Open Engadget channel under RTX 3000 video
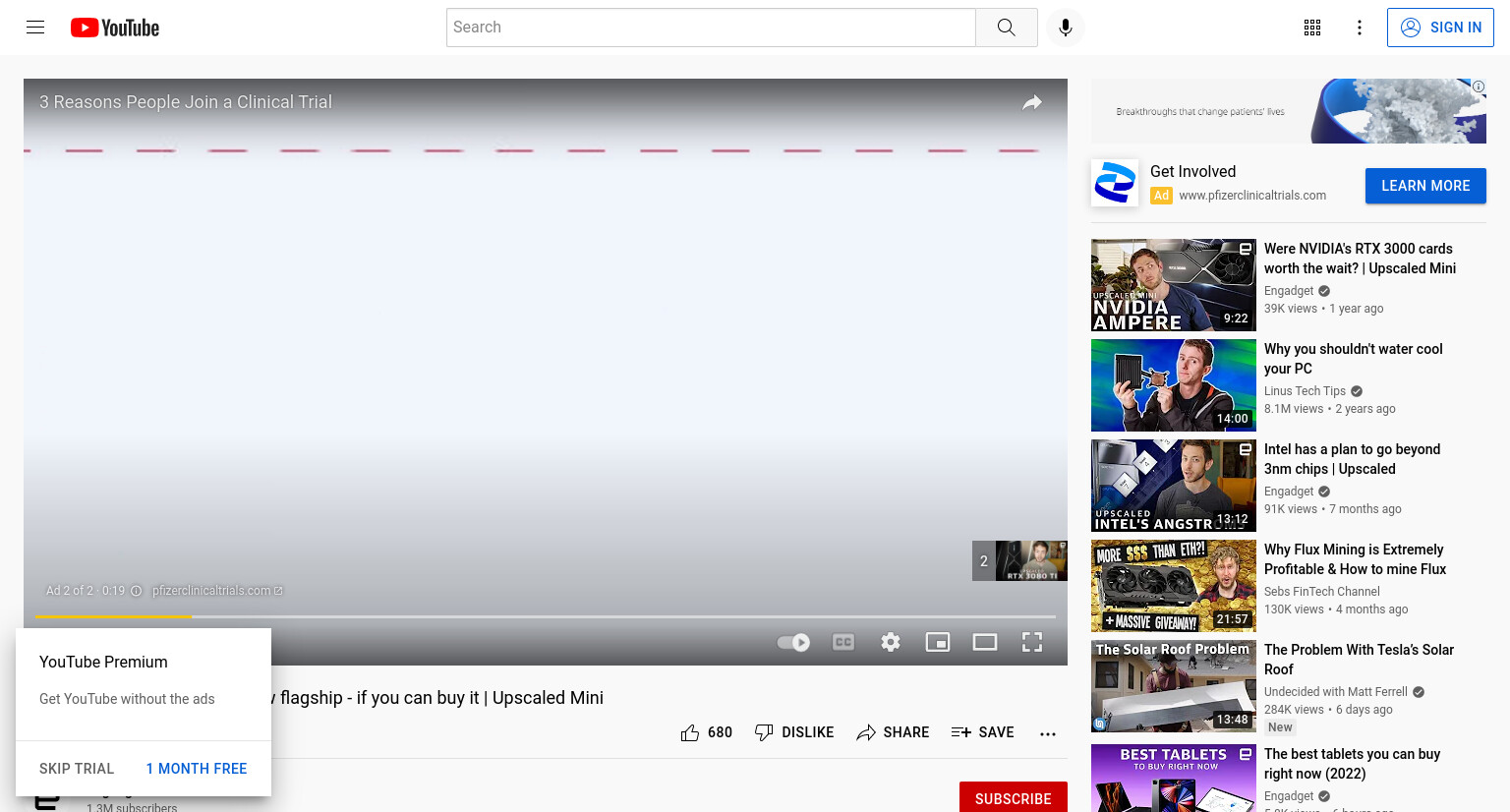This screenshot has height=812, width=1510. click(x=1289, y=291)
